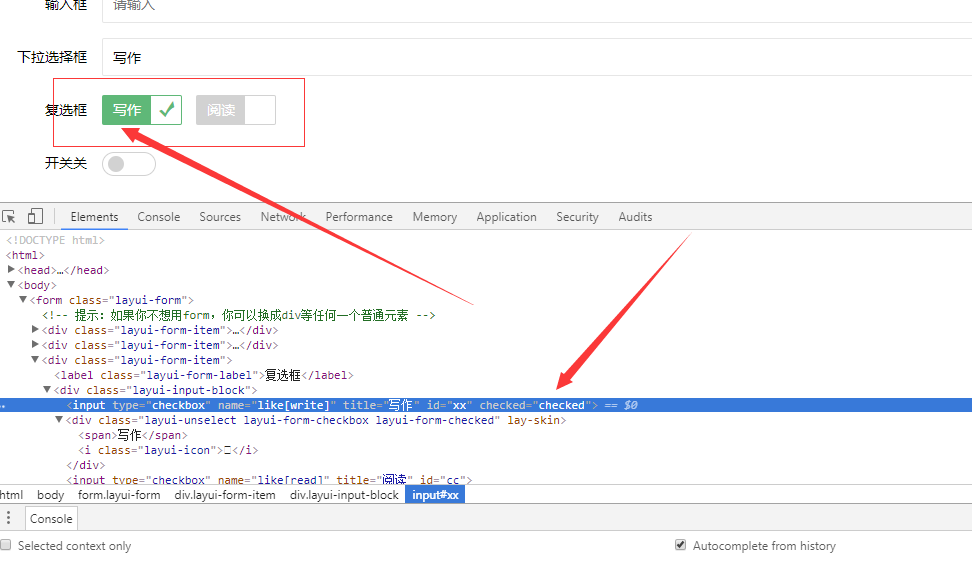Open the Network tab
The image size is (972, 563).
283,217
